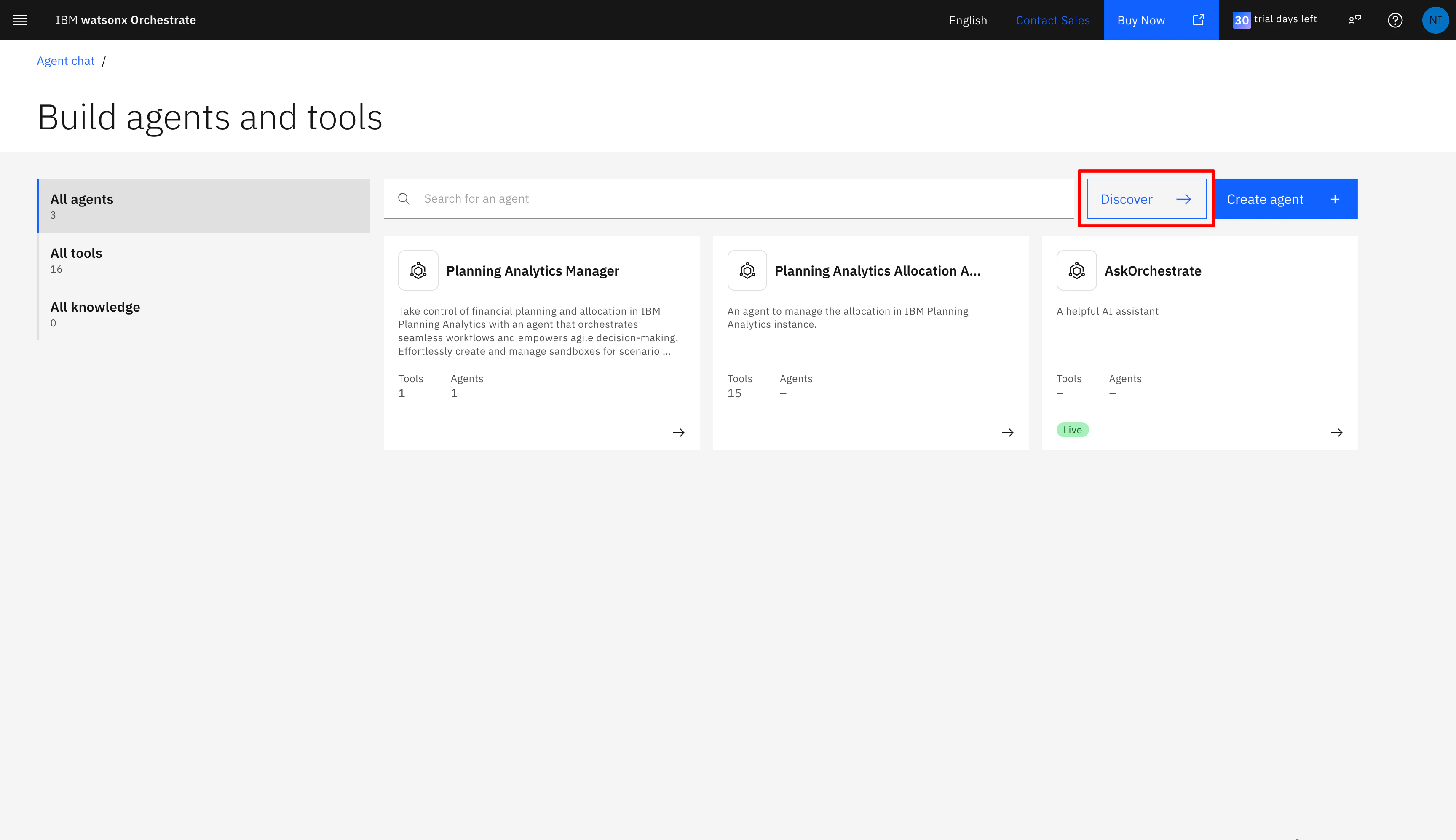1456x840 pixels.
Task: Open the English language selector
Action: tap(967, 20)
